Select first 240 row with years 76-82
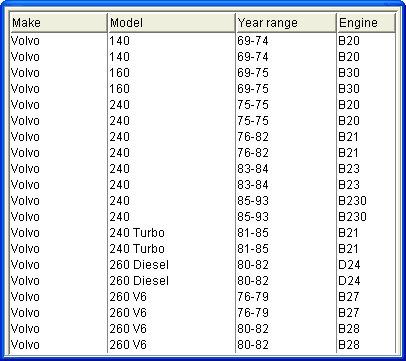Screen dimensions: 406x361 (203, 137)
